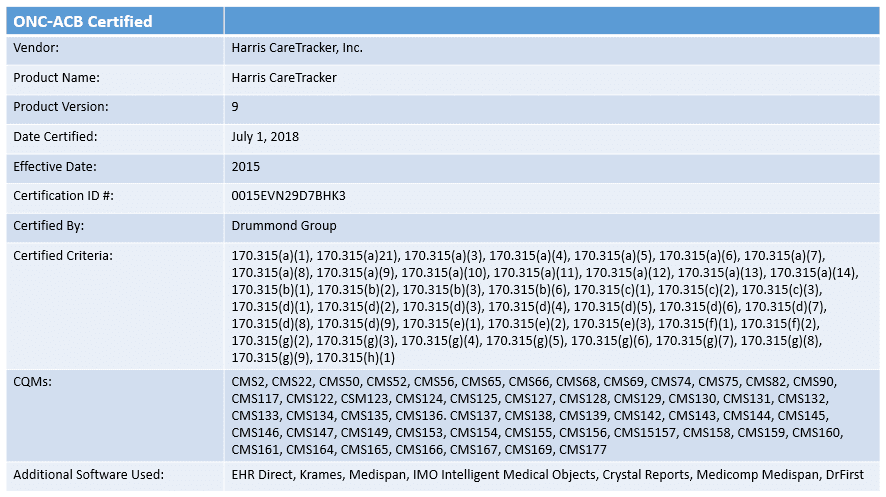Select the Drummond Group value
886x497 pixels.
coord(284,225)
